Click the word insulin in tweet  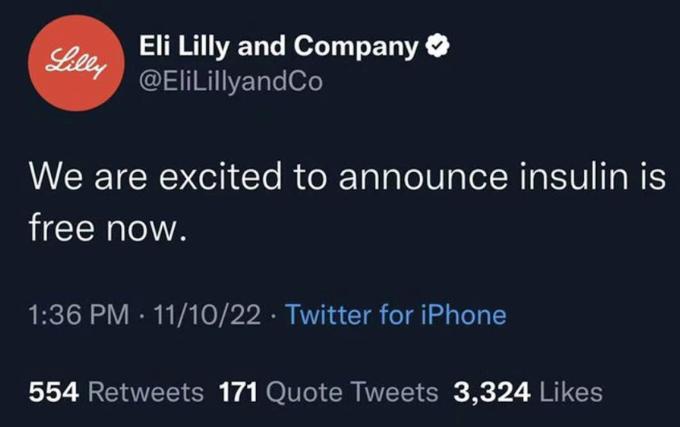[564, 180]
